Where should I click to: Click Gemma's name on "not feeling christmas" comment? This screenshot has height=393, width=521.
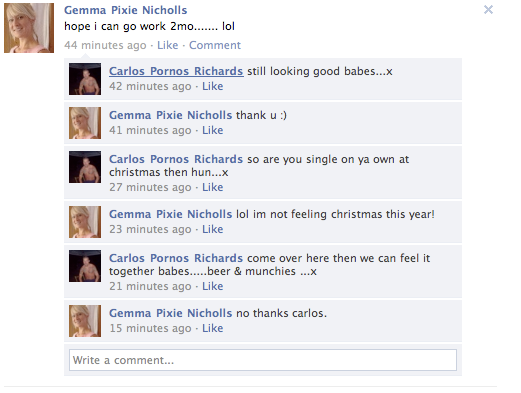tap(170, 214)
